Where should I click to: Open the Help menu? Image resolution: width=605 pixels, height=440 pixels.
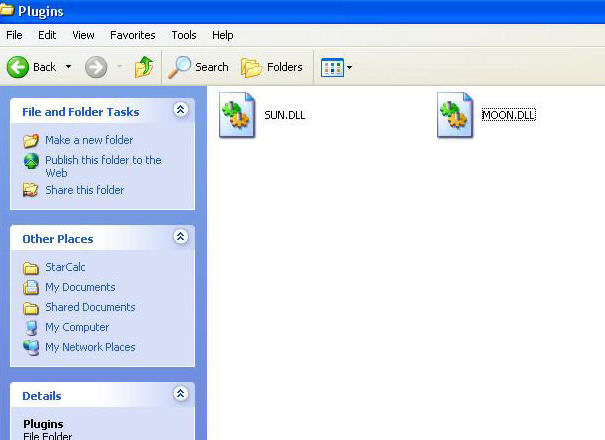pos(223,35)
